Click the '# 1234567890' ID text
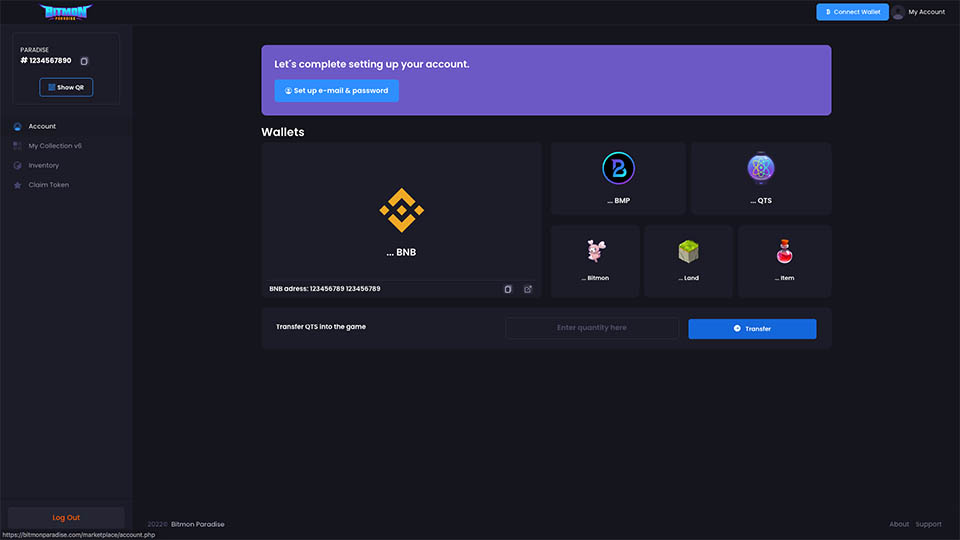 click(x=46, y=61)
